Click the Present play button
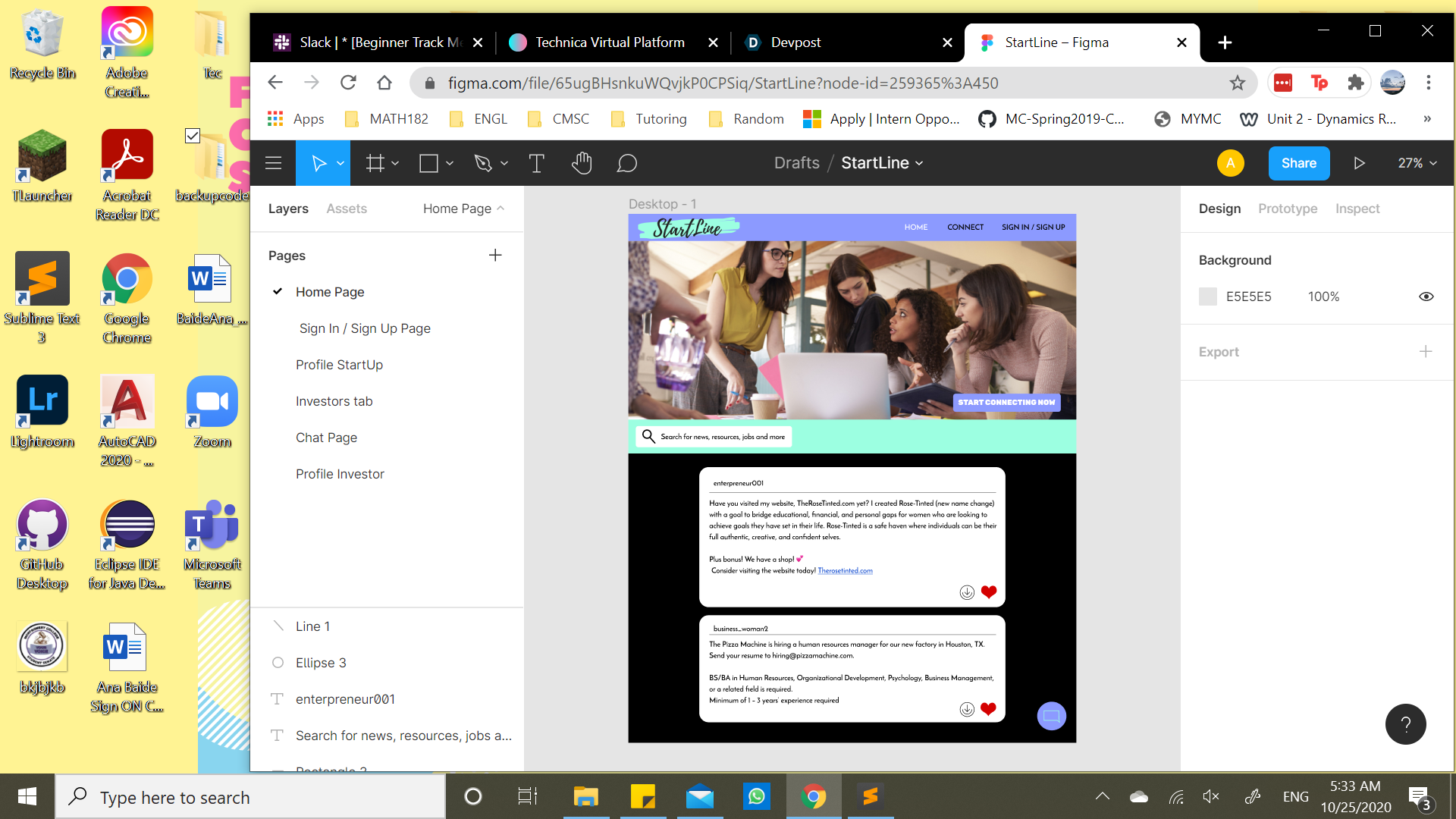 (x=1359, y=163)
